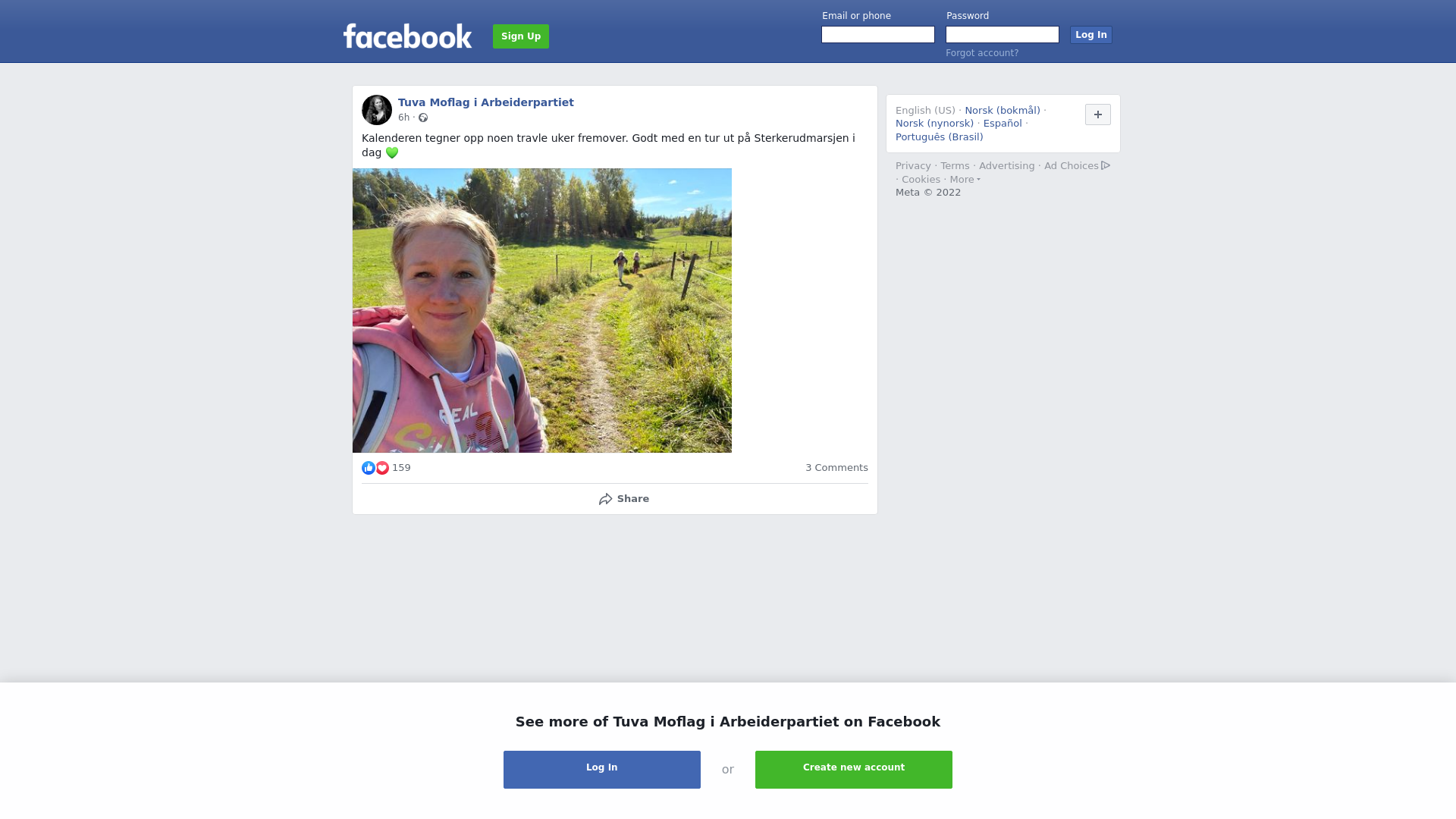Select the Português (Brasil) language option
Screen dimensions: 1456x819
pyautogui.click(x=939, y=137)
